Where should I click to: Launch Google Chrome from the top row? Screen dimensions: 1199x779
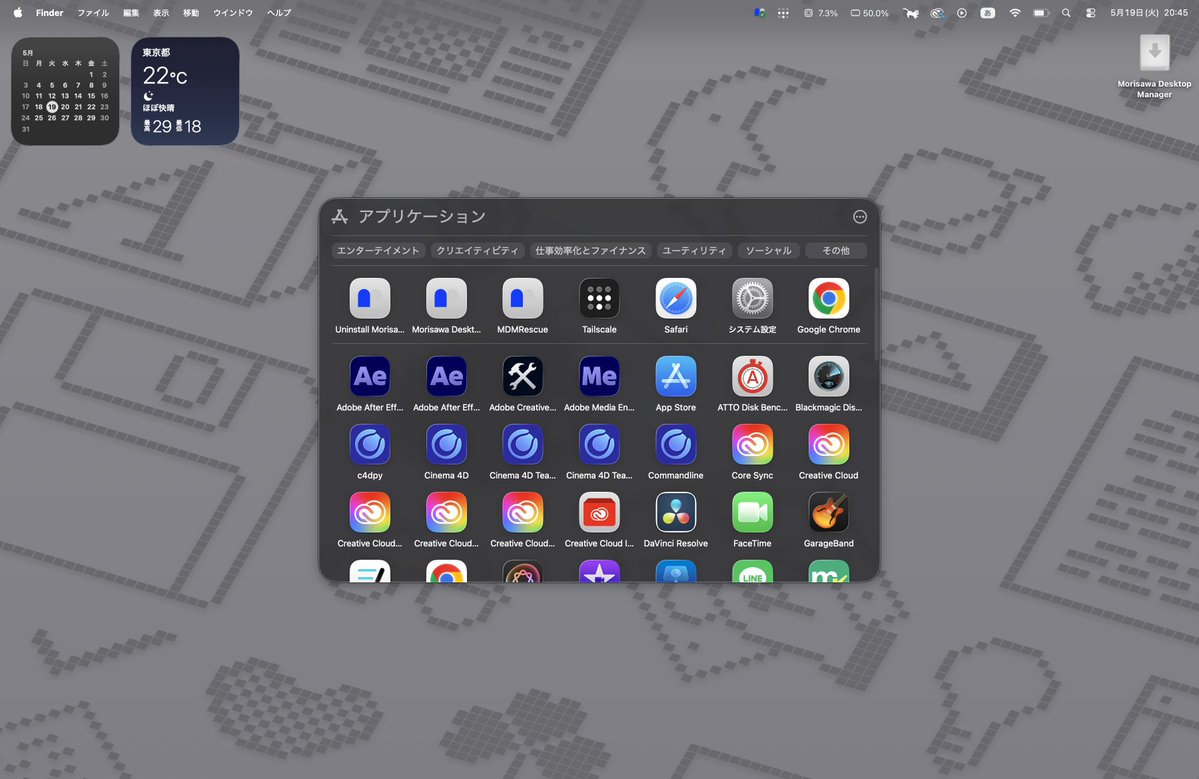click(x=829, y=299)
